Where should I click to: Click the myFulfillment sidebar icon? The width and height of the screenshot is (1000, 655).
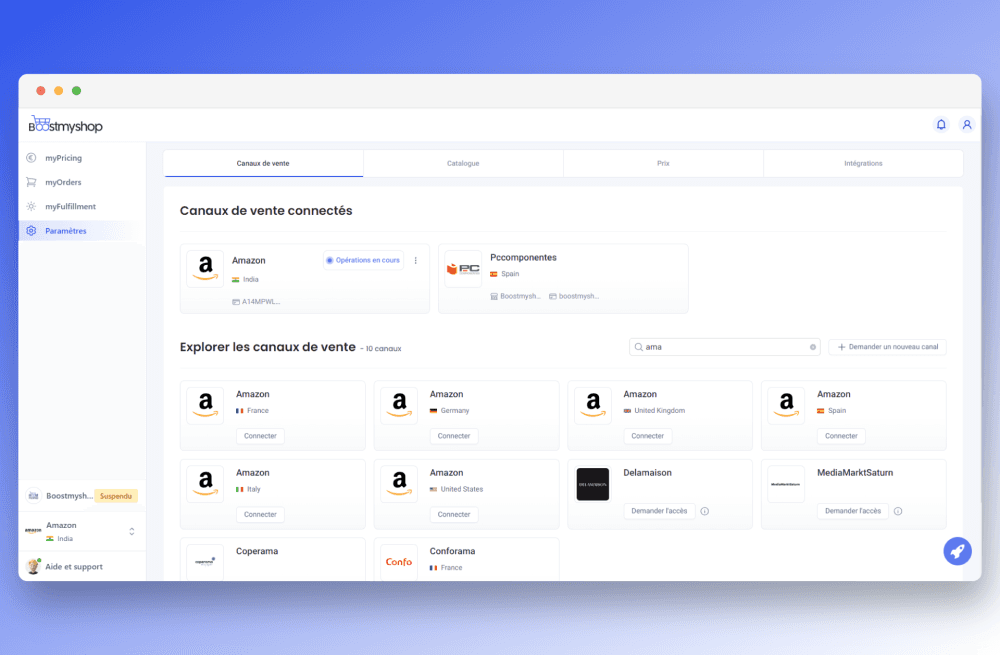(x=31, y=206)
